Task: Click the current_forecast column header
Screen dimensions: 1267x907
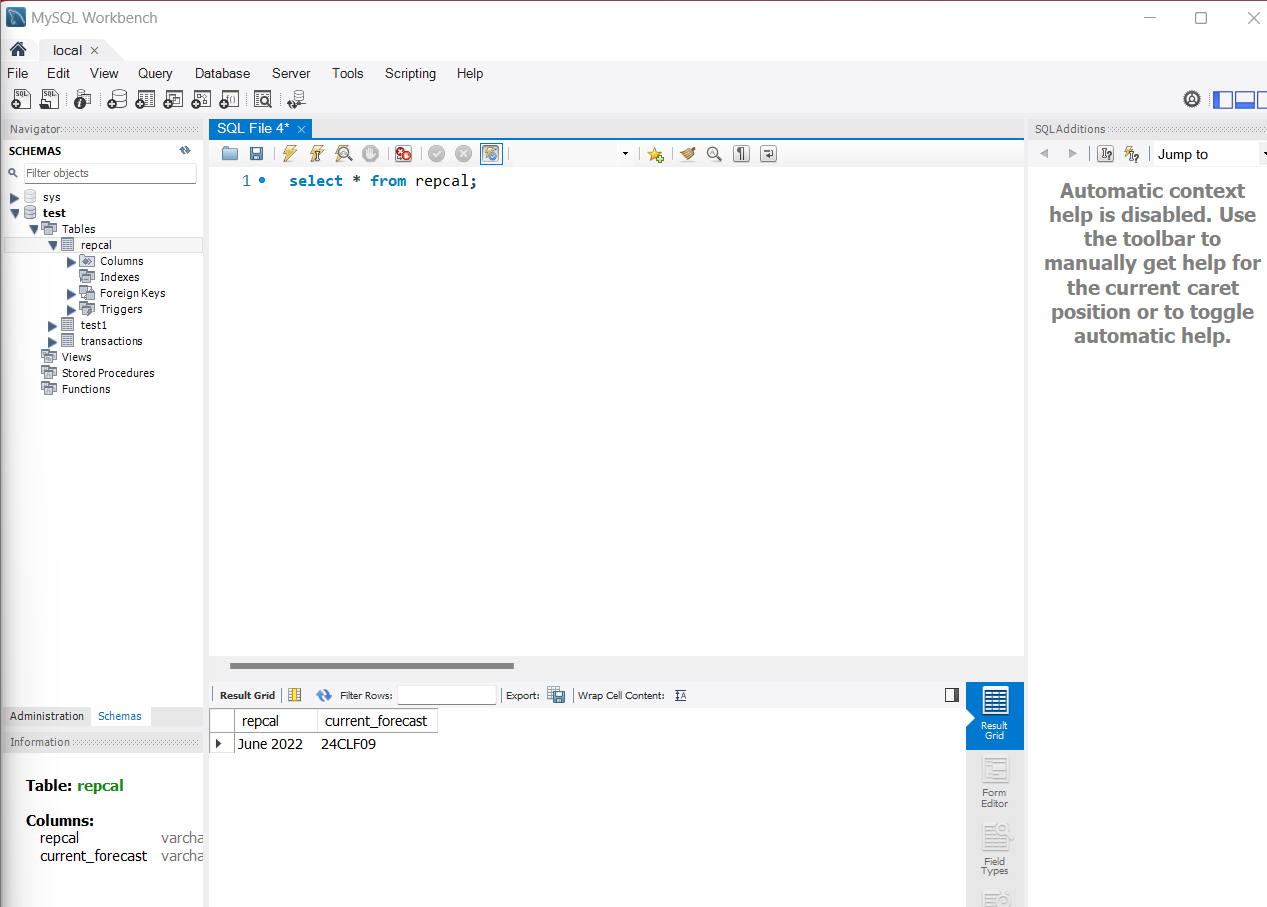Action: (x=376, y=721)
